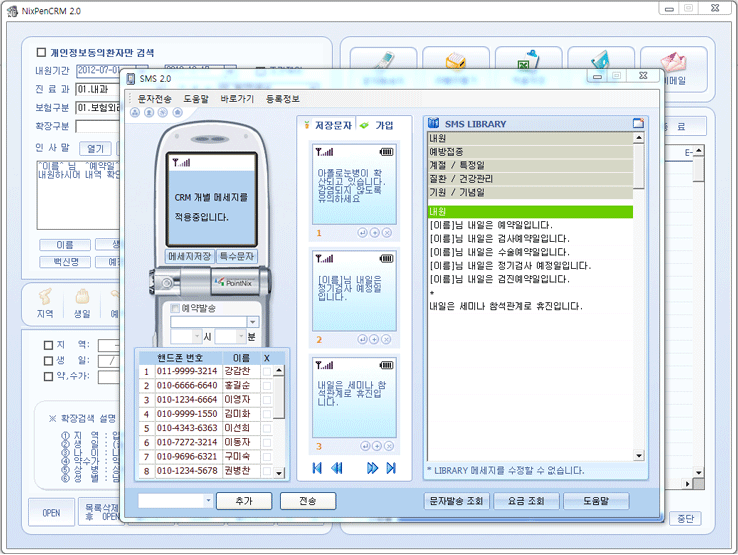Click SMS LIBRARY panel window icon
Screen dimensions: 738x555
pos(637,124)
